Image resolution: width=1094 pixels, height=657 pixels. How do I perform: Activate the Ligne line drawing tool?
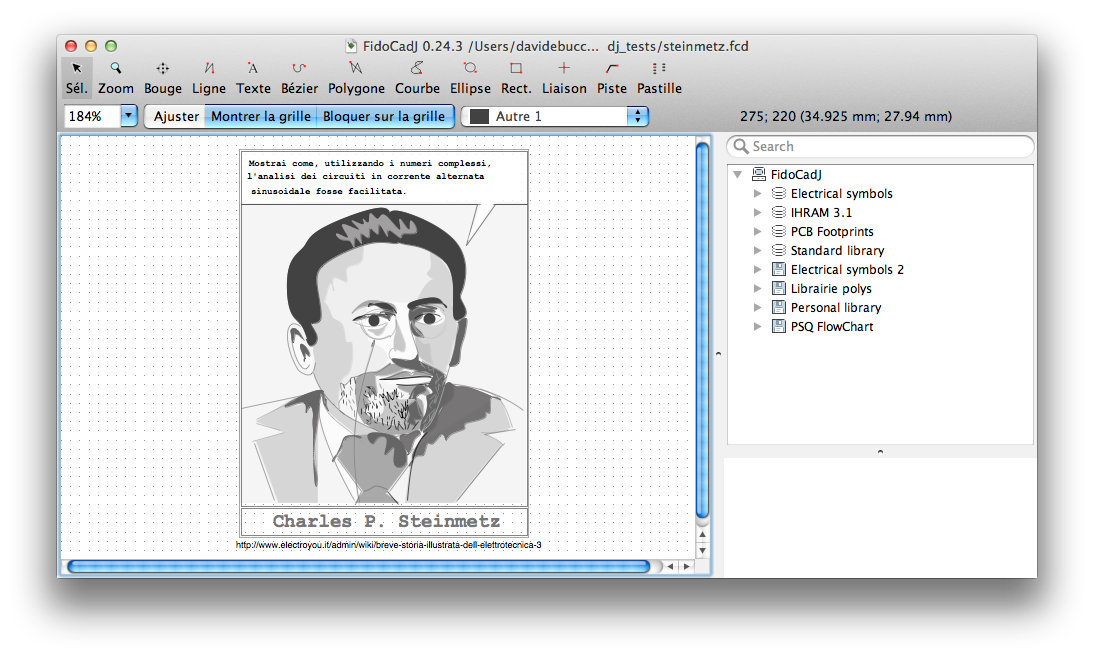coord(209,77)
